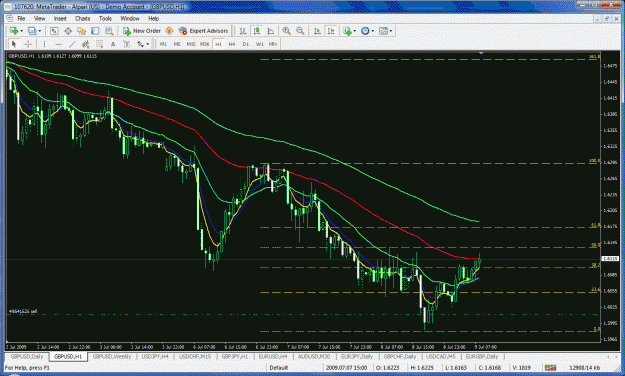
Task: Set timeframe to MN
Action: pos(273,44)
